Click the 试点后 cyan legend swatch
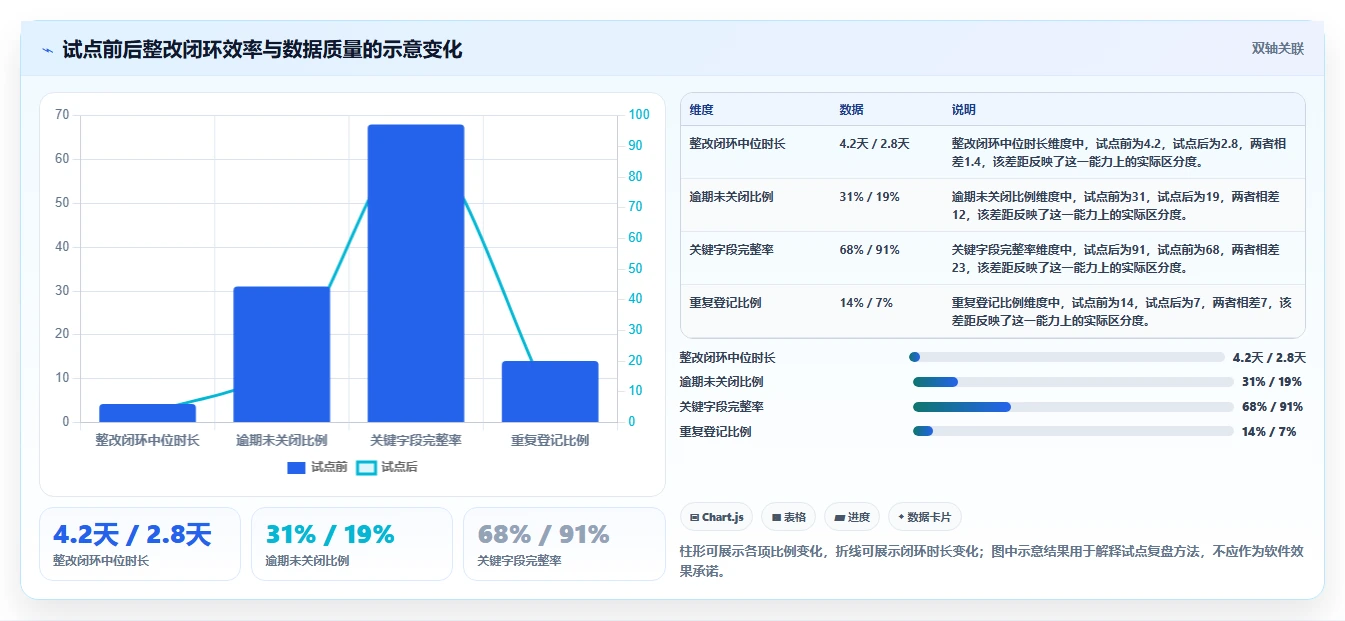Viewport: 1345px width, 621px height. click(x=367, y=467)
